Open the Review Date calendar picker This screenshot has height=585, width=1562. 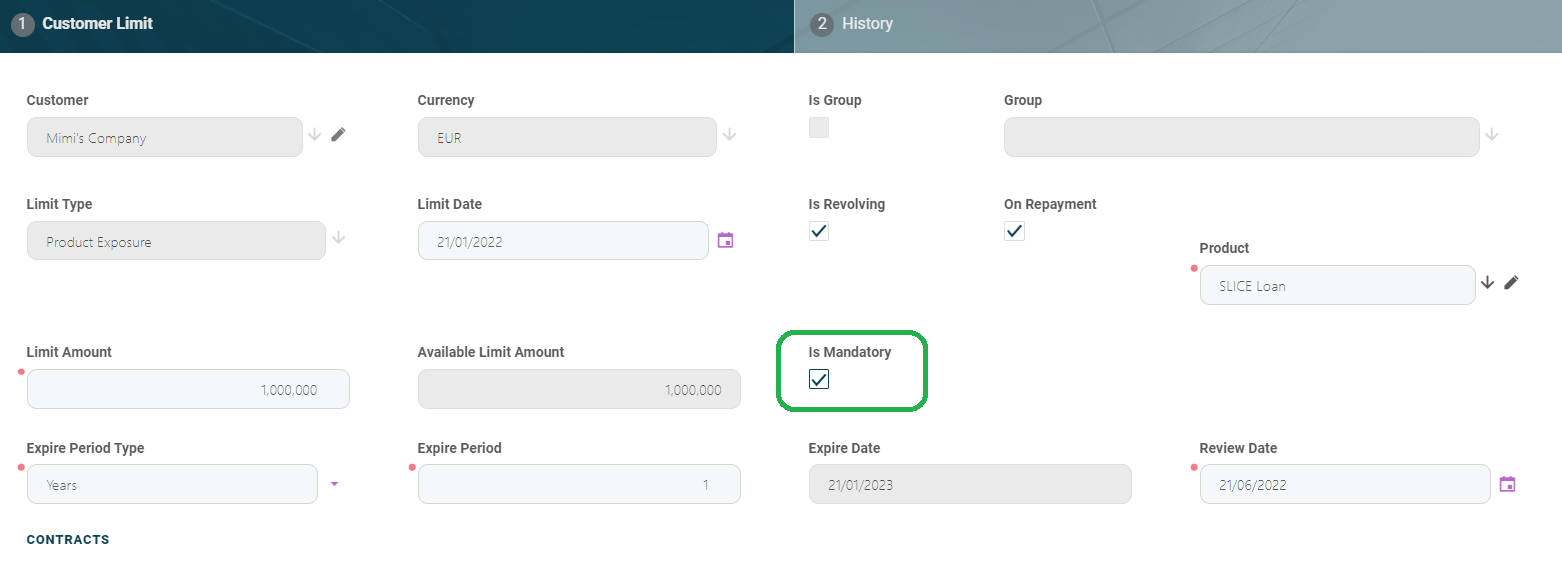(x=1507, y=484)
